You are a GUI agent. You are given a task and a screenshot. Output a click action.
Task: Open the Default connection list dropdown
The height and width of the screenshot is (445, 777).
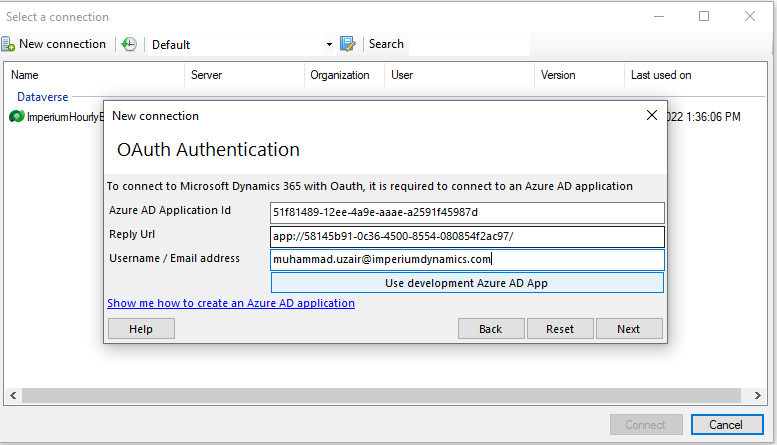pyautogui.click(x=330, y=45)
